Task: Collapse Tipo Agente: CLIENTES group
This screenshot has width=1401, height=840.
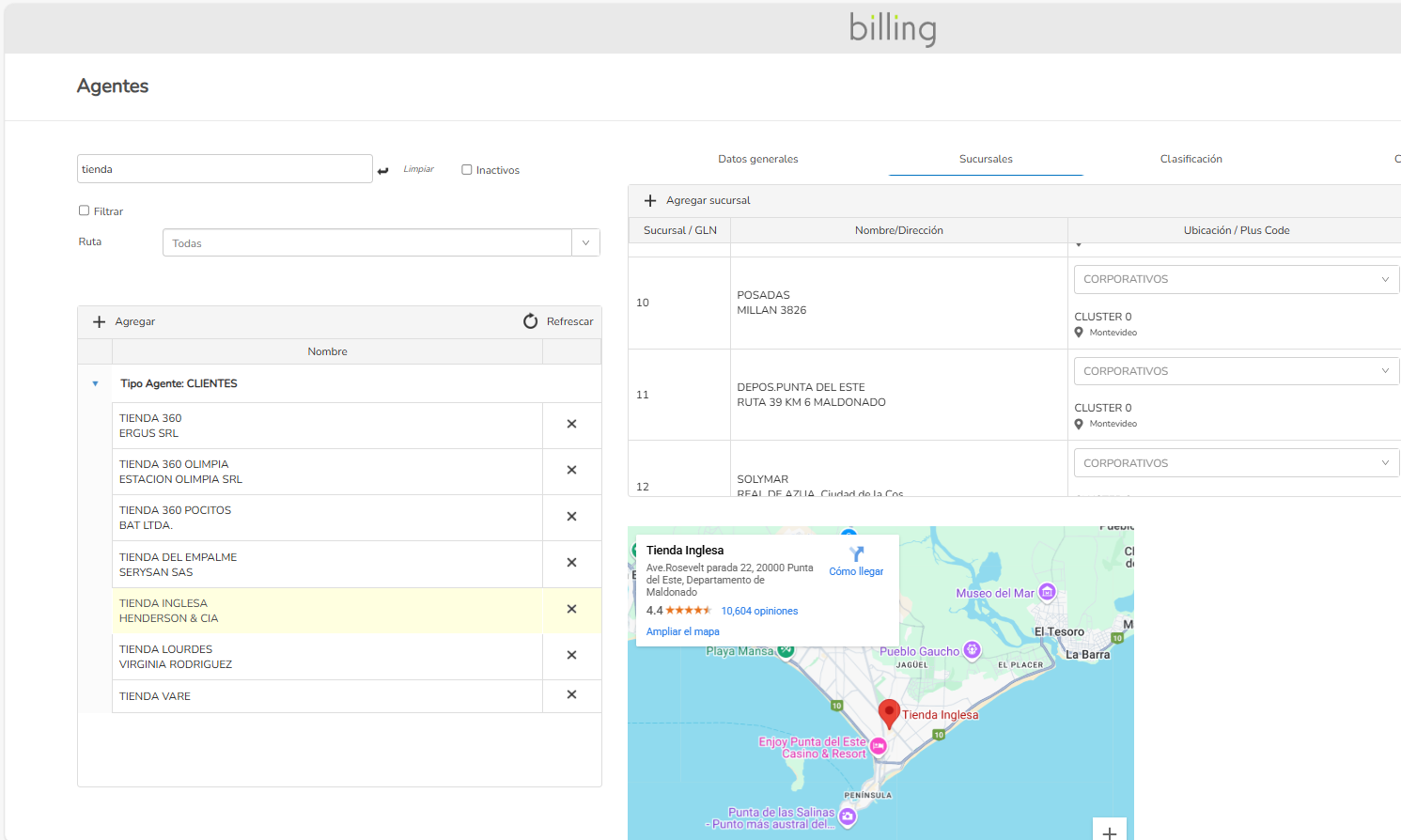Action: pyautogui.click(x=95, y=384)
